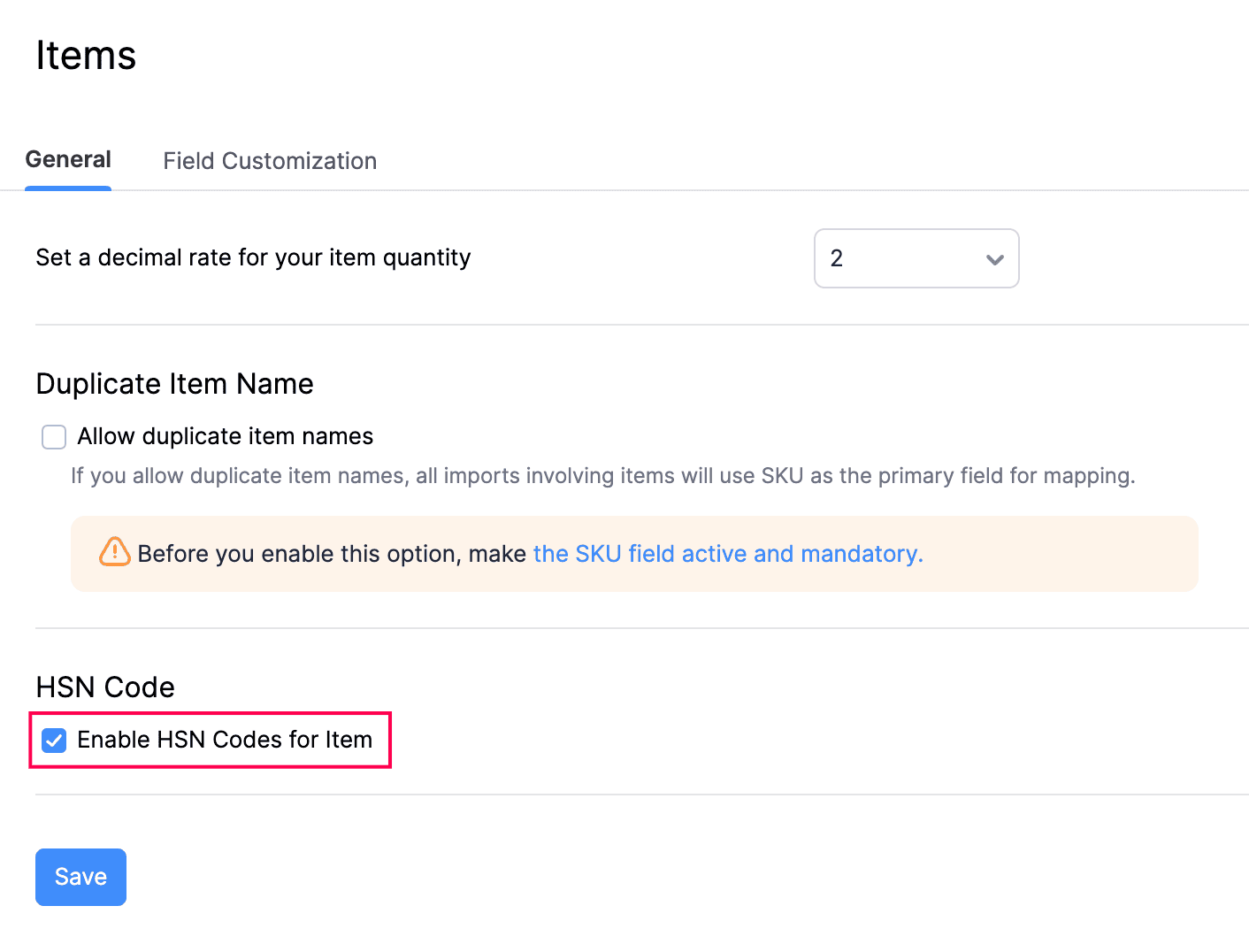
Task: Click the empty checkbox icon beside duplicate item names
Action: 54,436
